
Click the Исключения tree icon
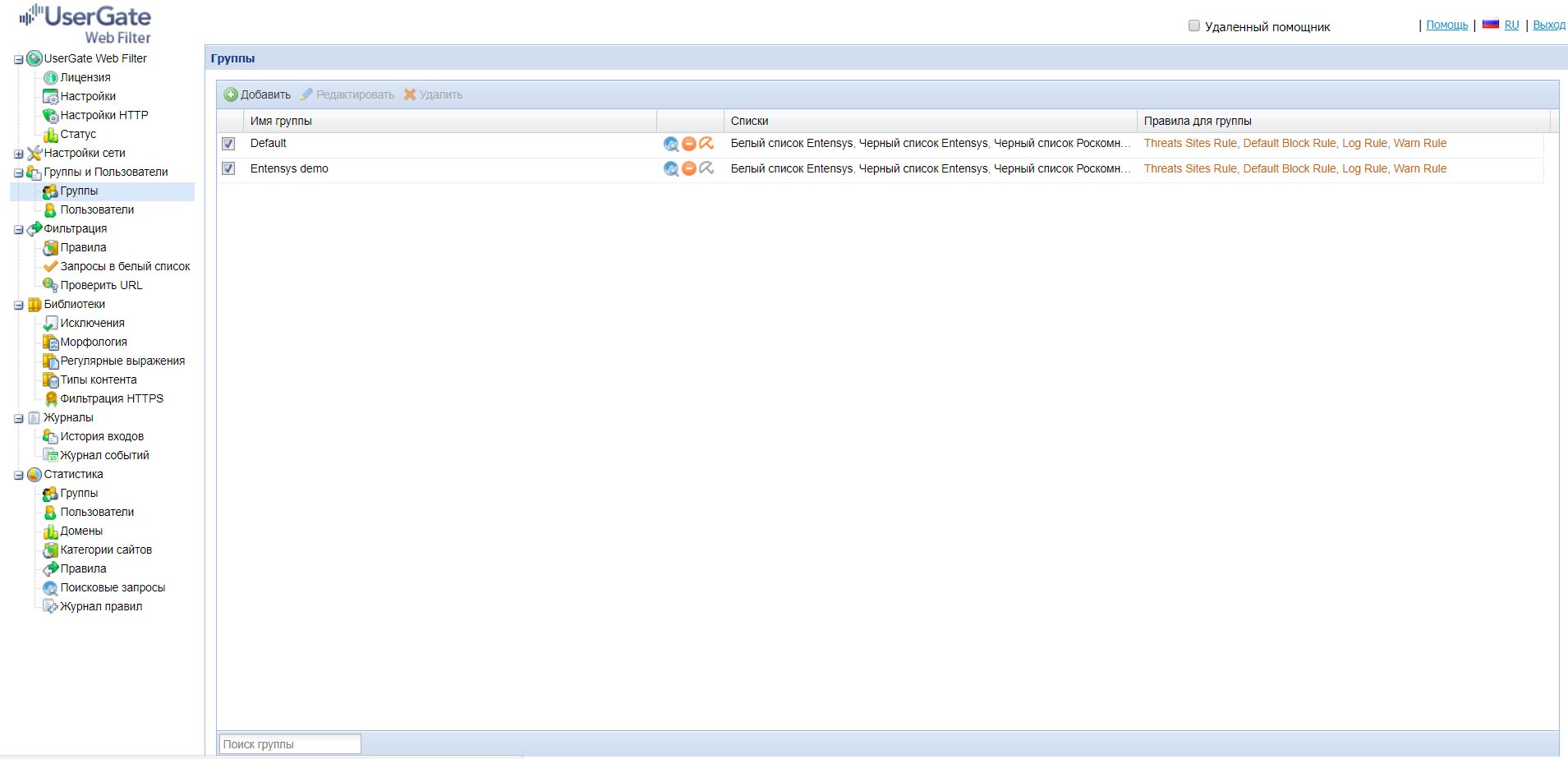tap(51, 324)
